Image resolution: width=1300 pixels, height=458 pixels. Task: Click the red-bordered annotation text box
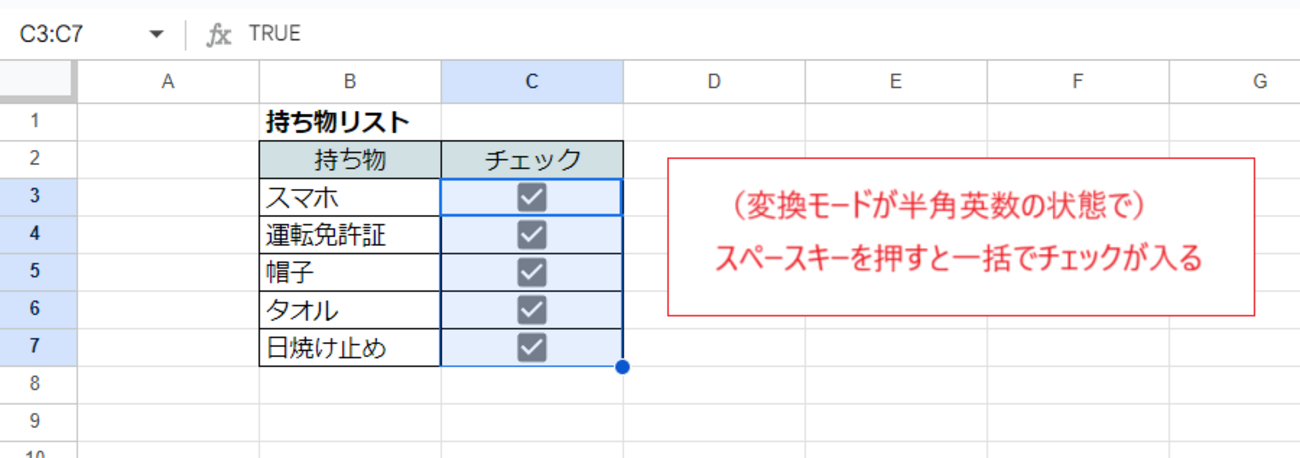click(x=960, y=237)
